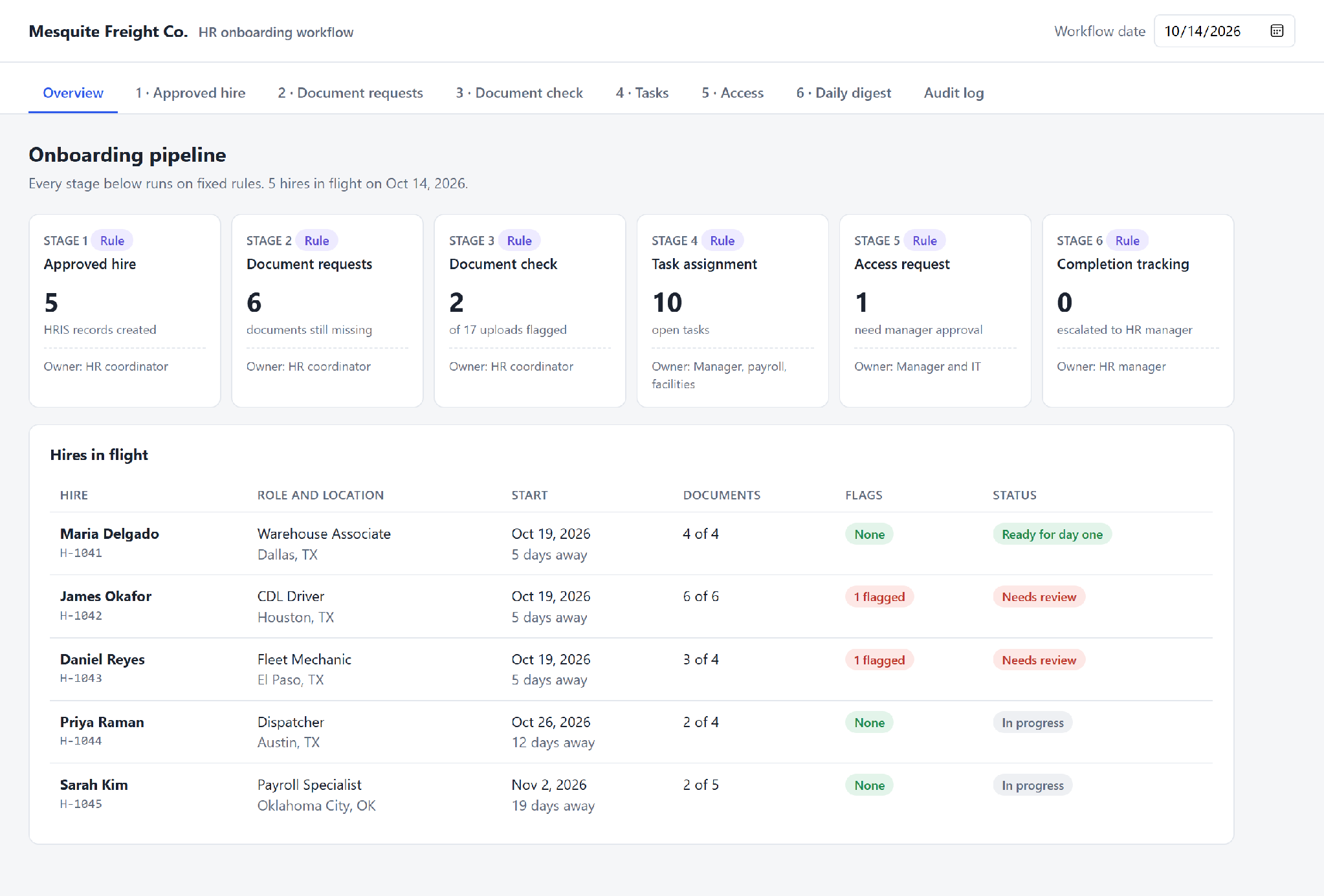Click the '3 of 4' documents cell
This screenshot has width=1324, height=896.
pyautogui.click(x=701, y=659)
